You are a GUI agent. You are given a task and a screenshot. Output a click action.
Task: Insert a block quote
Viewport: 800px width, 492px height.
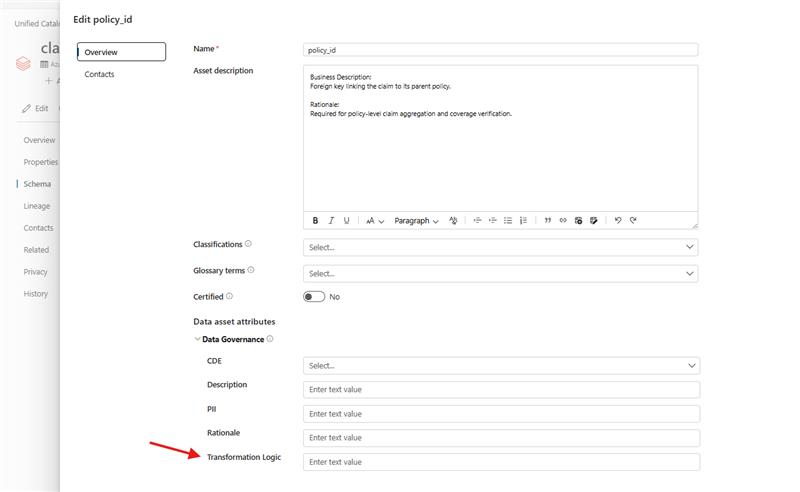[547, 220]
